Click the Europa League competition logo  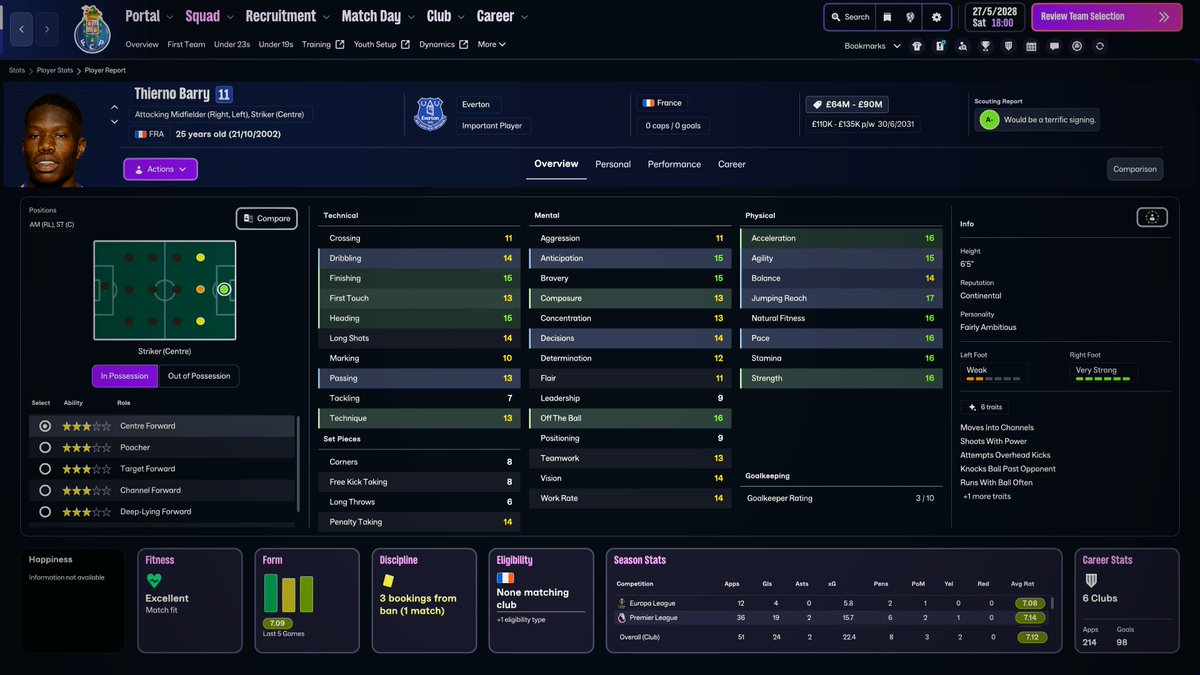(x=622, y=603)
